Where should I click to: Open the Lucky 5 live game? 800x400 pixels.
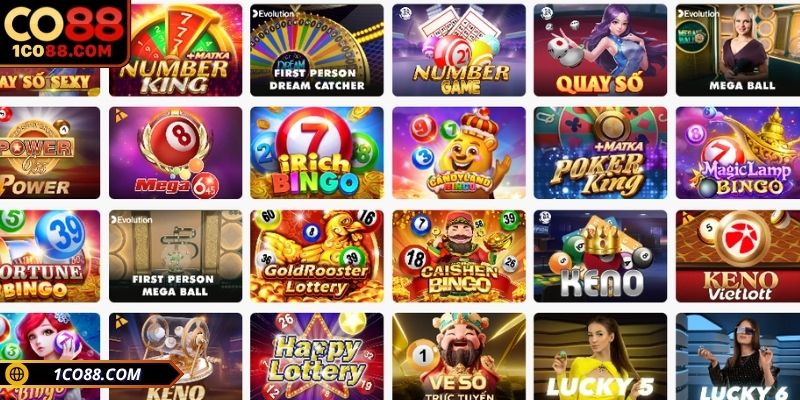pos(600,356)
